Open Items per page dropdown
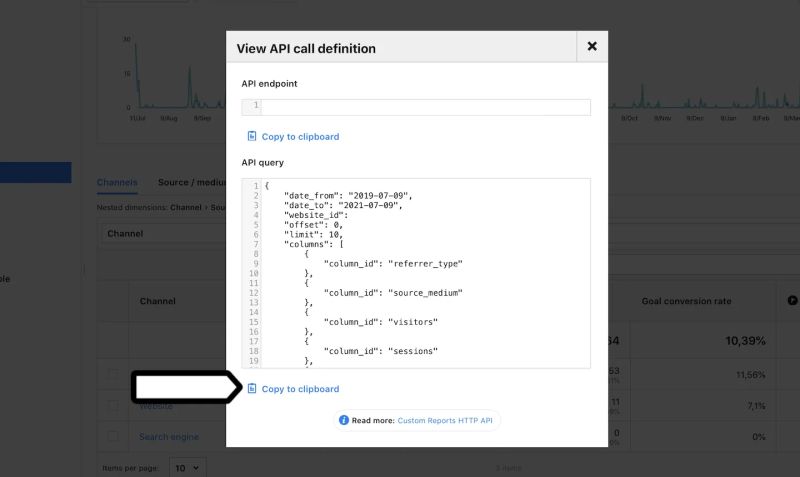Screen dimensions: 800x477 [187, 468]
